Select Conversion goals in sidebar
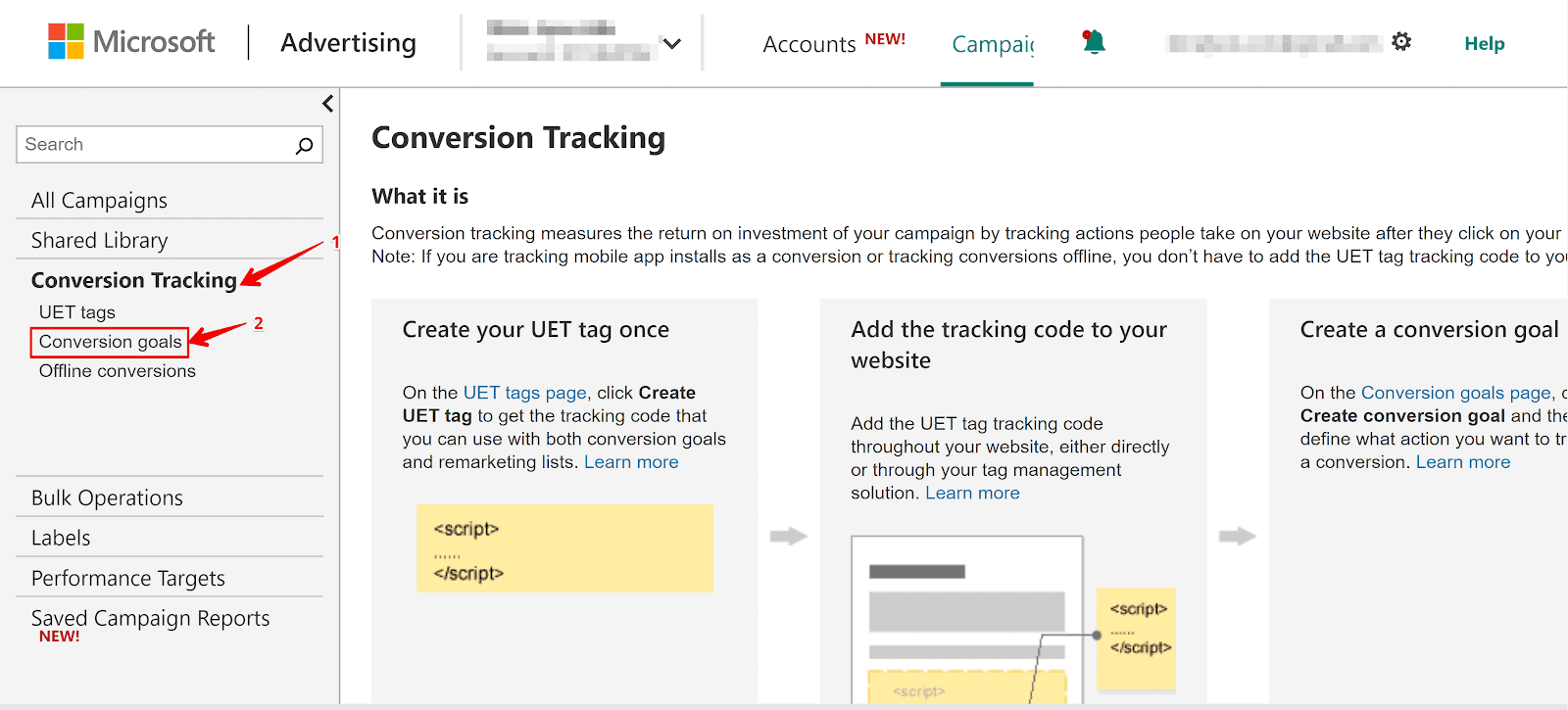This screenshot has height=710, width=1568. point(110,342)
